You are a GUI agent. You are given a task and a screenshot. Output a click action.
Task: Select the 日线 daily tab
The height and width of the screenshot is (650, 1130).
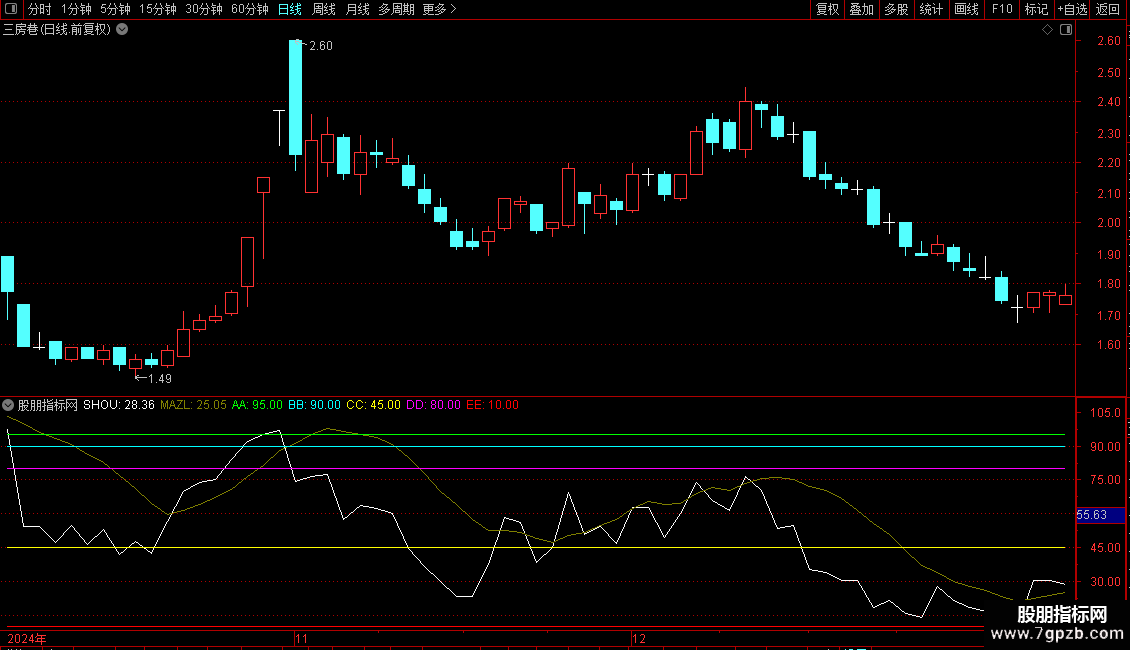(x=290, y=9)
